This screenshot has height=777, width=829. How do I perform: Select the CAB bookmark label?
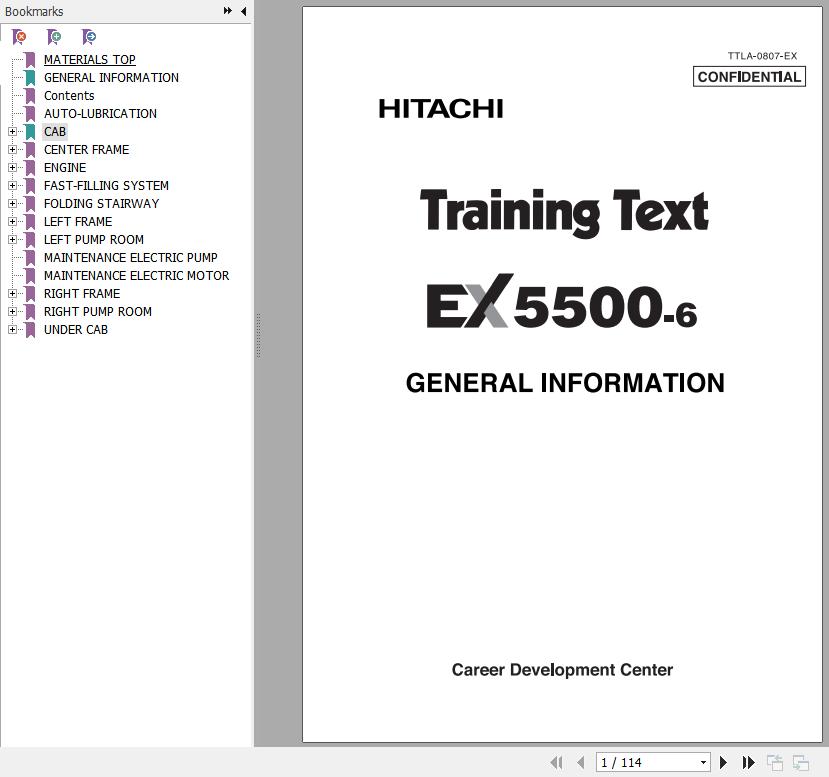click(x=55, y=132)
